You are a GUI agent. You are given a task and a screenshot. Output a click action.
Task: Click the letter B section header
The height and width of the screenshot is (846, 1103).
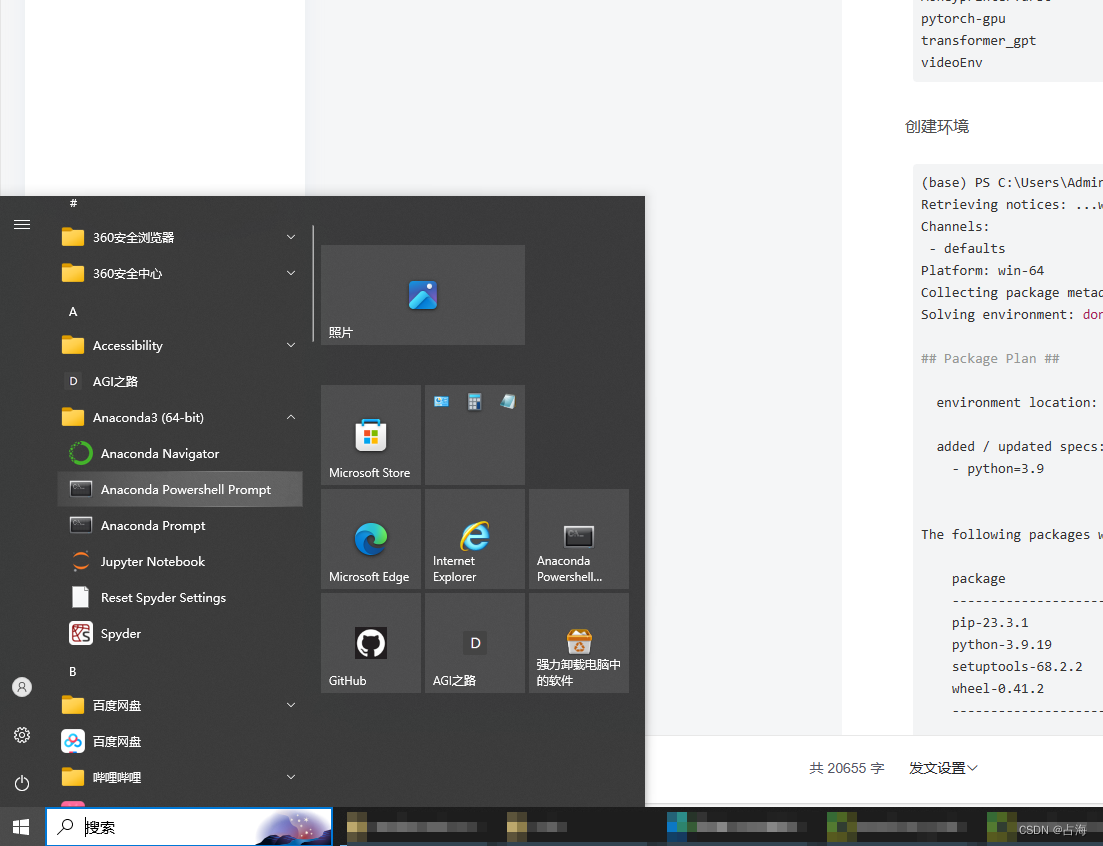coord(73,672)
